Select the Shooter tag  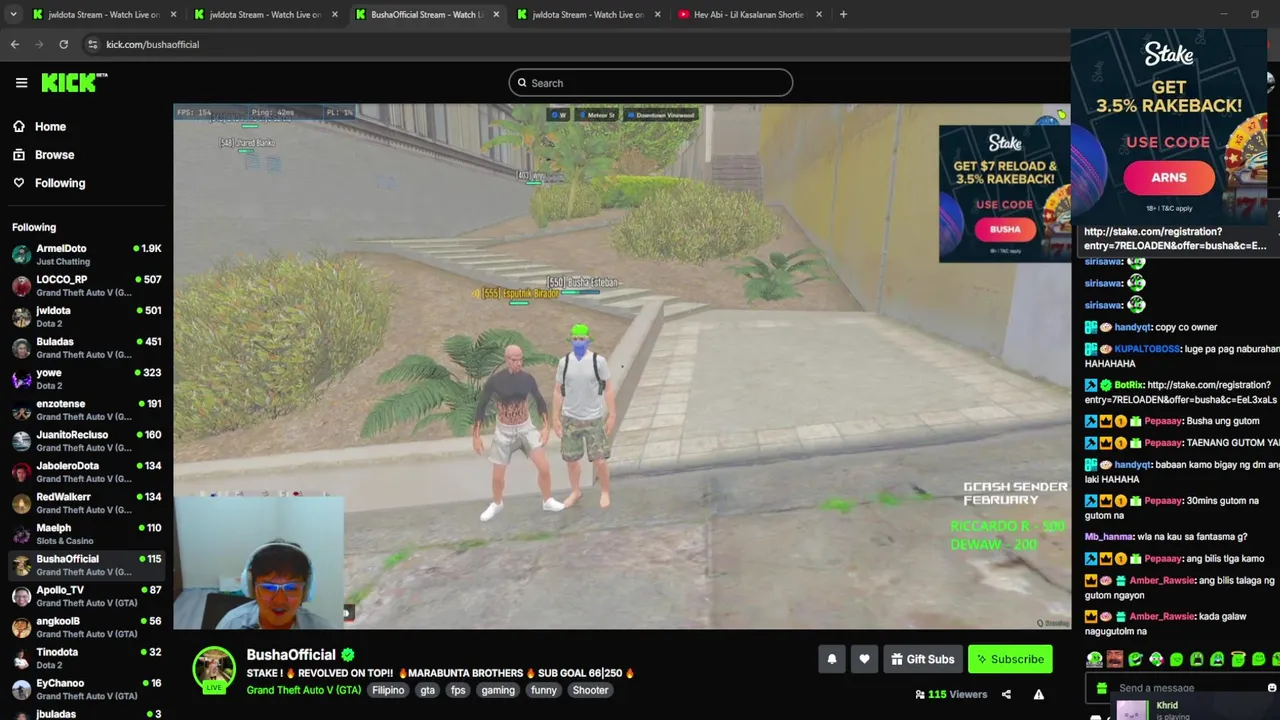tap(590, 690)
